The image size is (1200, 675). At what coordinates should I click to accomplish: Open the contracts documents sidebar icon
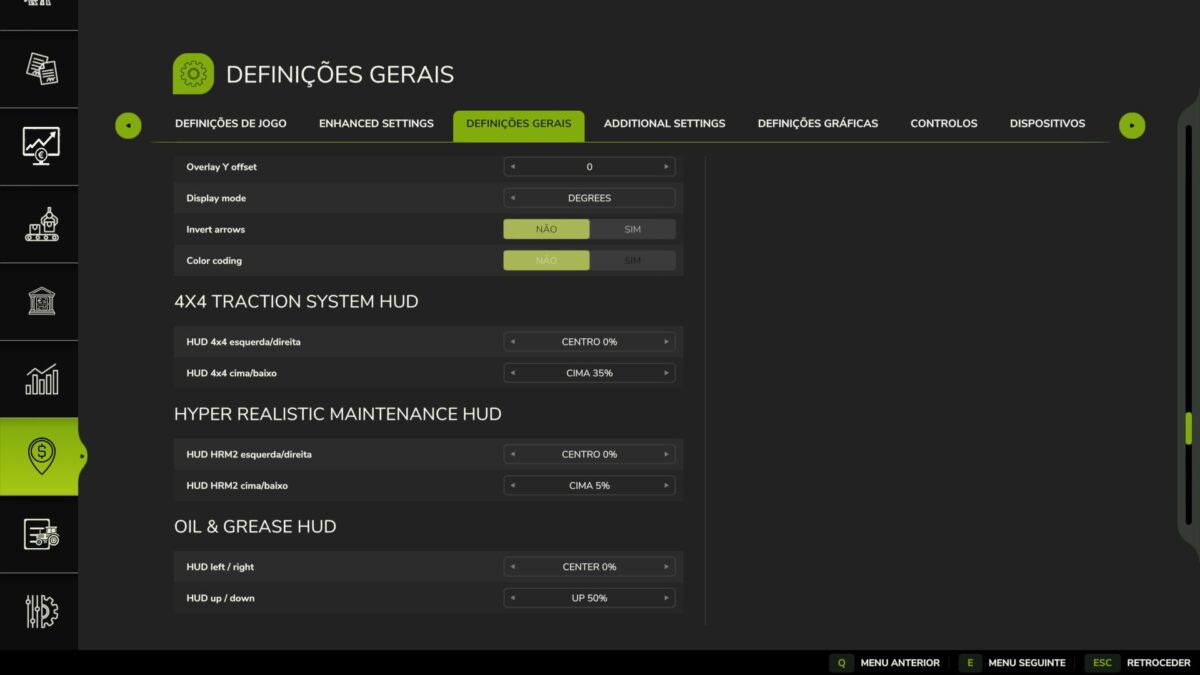click(41, 68)
